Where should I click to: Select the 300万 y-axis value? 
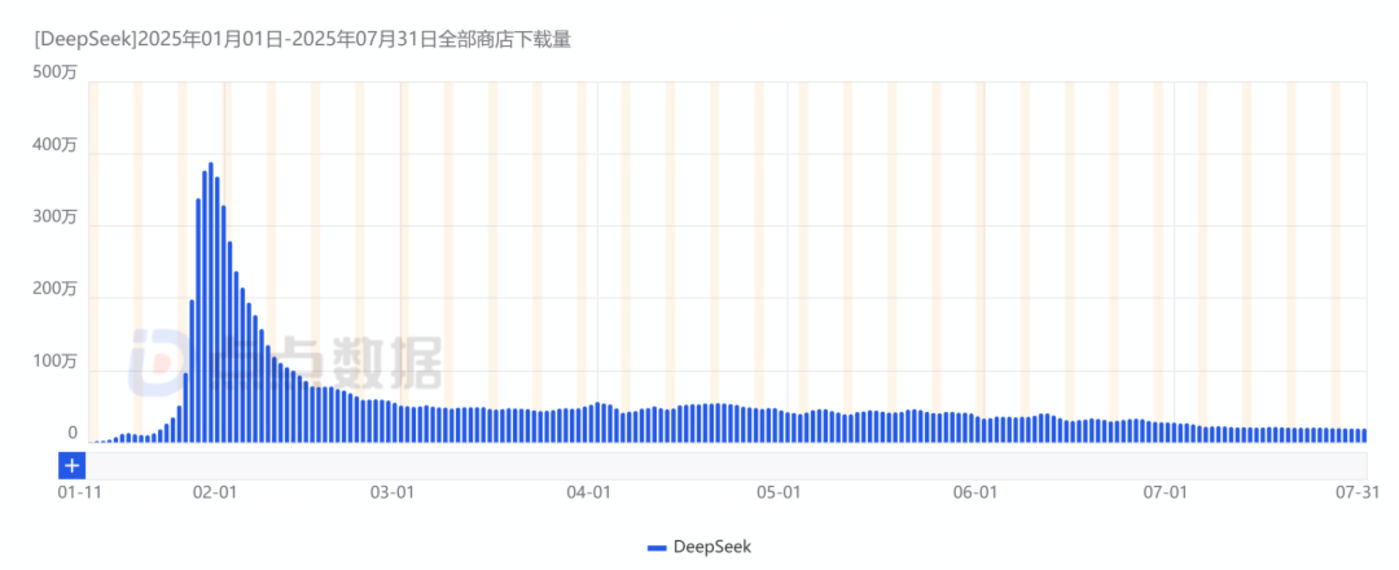[57, 217]
